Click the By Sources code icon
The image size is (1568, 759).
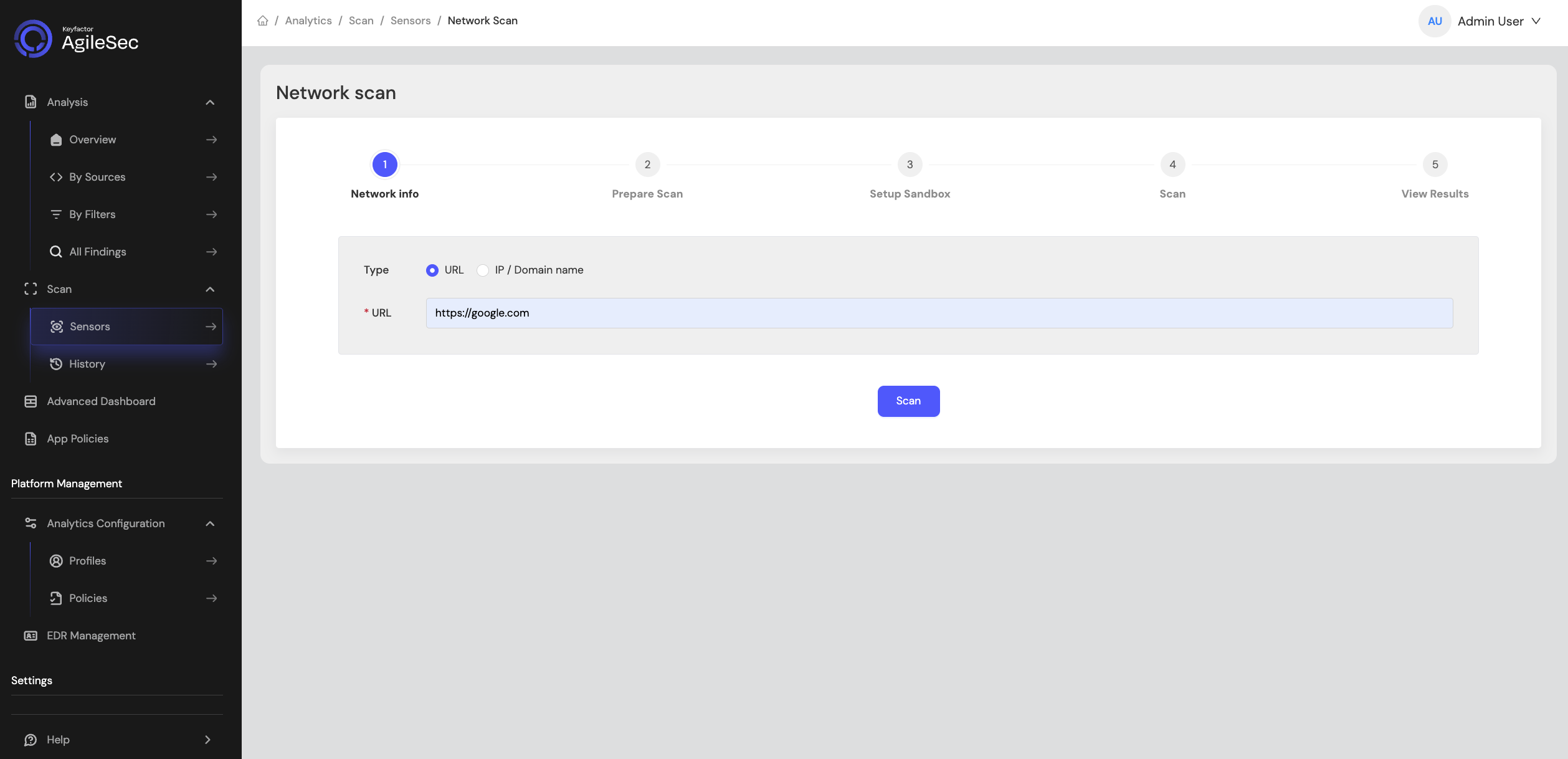[x=56, y=177]
